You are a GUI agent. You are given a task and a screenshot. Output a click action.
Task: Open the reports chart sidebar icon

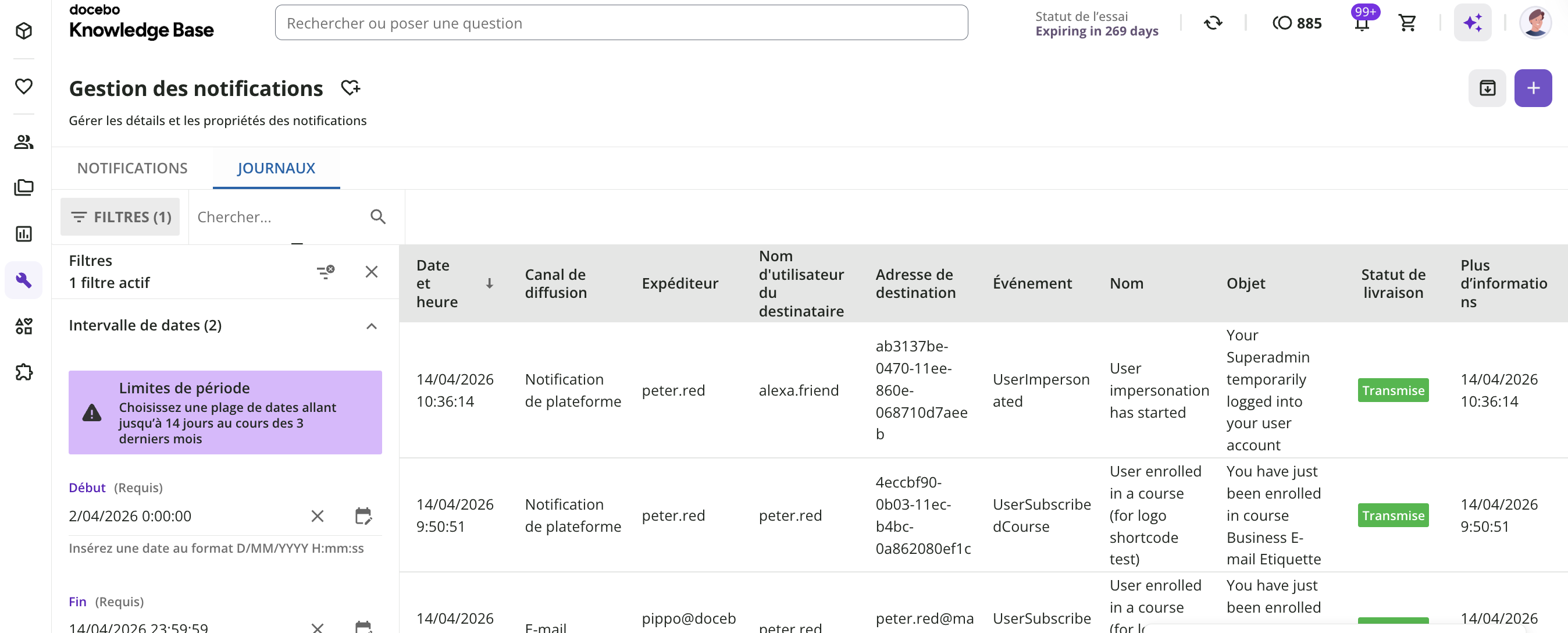[x=24, y=234]
